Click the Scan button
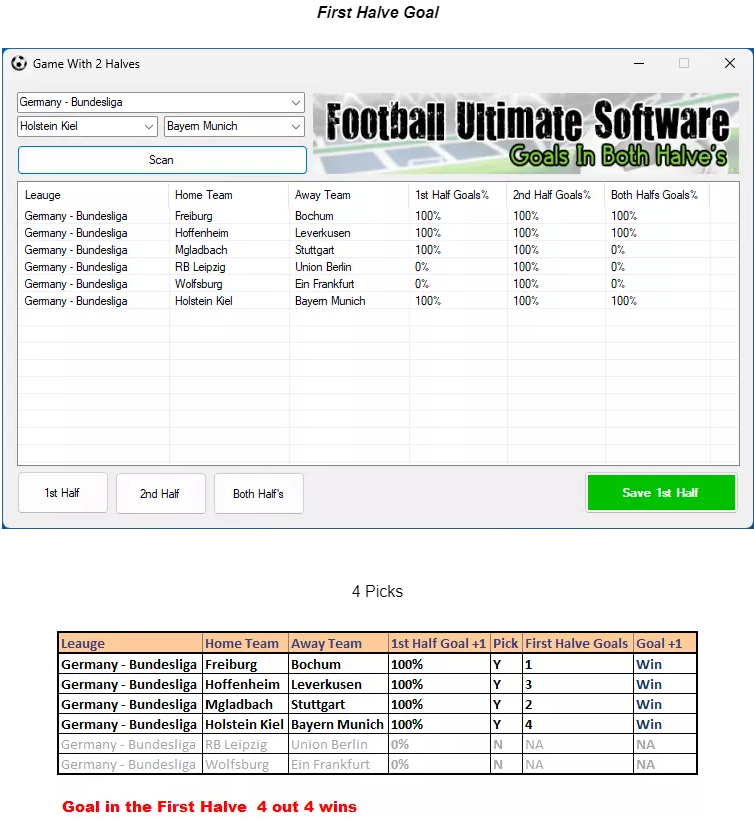Viewport: 754px width, 820px height. click(162, 160)
